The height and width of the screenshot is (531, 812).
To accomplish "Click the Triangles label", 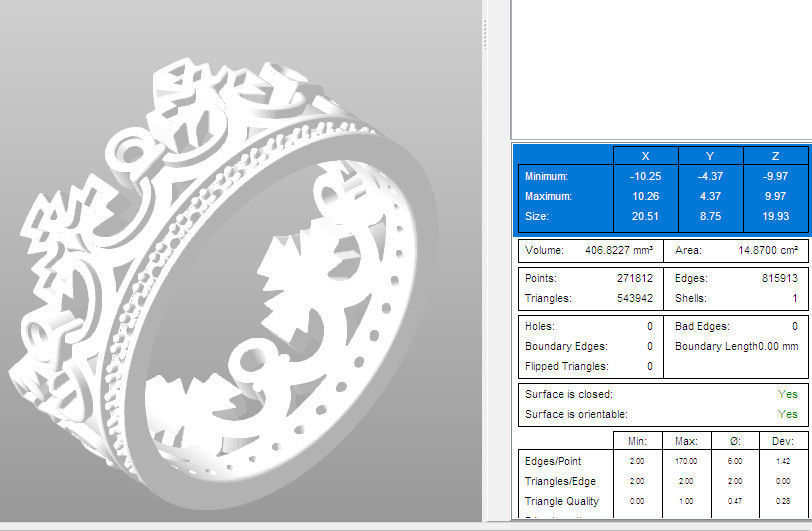I will pos(548,298).
